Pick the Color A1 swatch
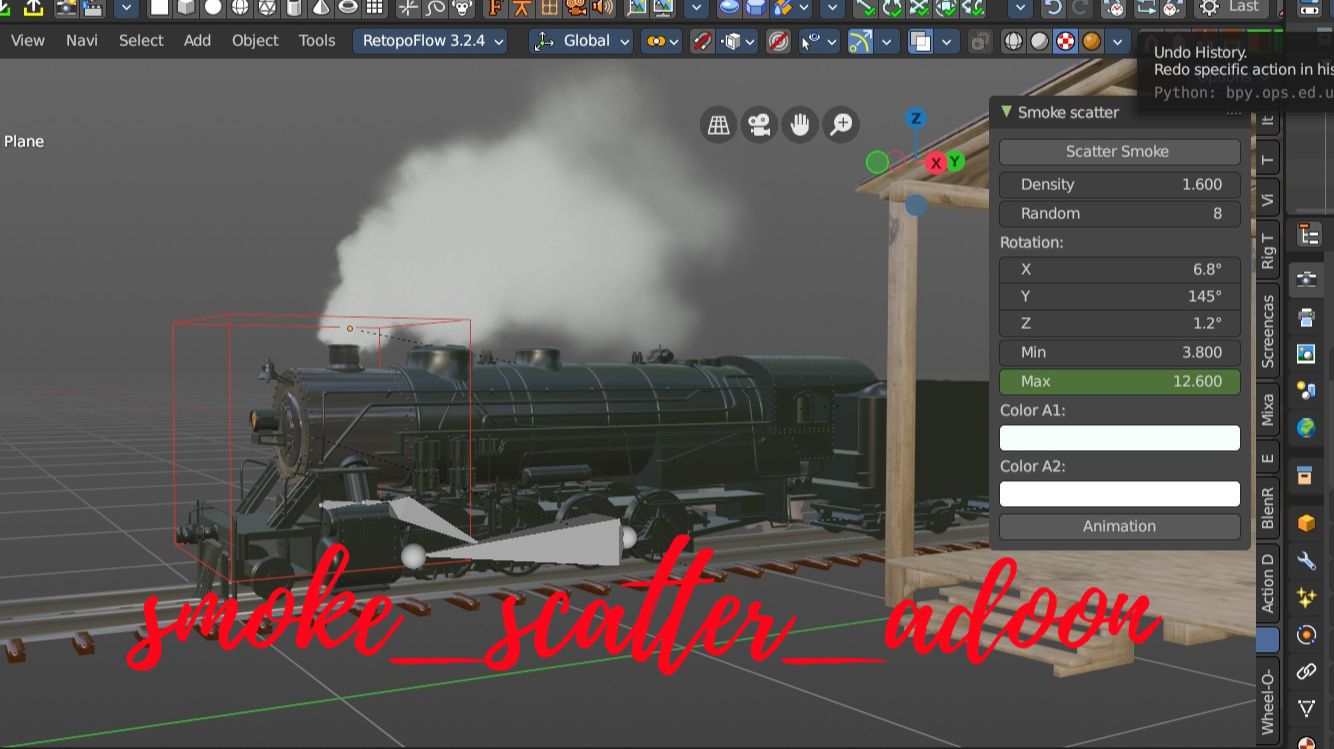Screen dimensions: 1334x749 point(1120,438)
